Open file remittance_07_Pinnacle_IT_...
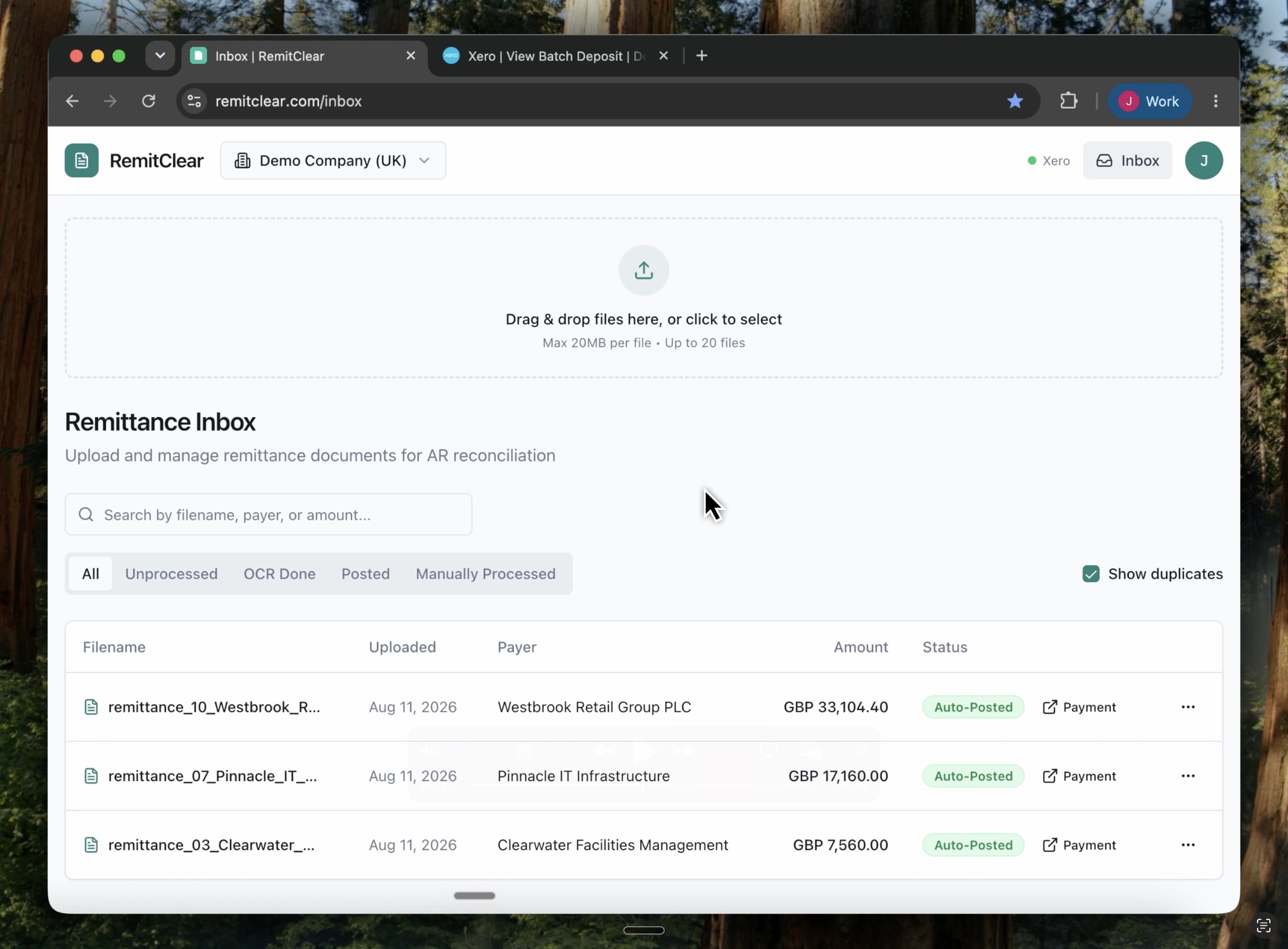The height and width of the screenshot is (949, 1288). point(212,776)
